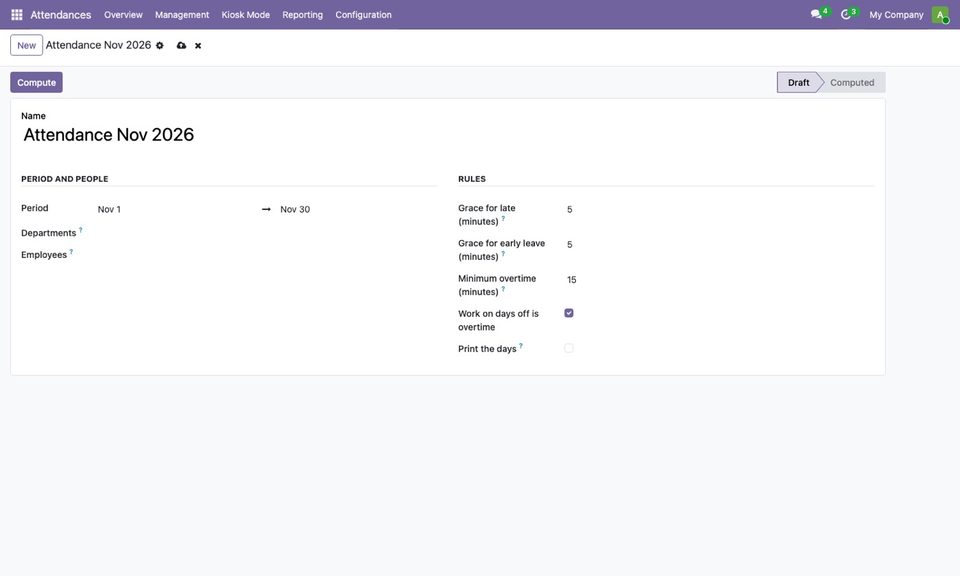Open the Management menu

click(182, 15)
